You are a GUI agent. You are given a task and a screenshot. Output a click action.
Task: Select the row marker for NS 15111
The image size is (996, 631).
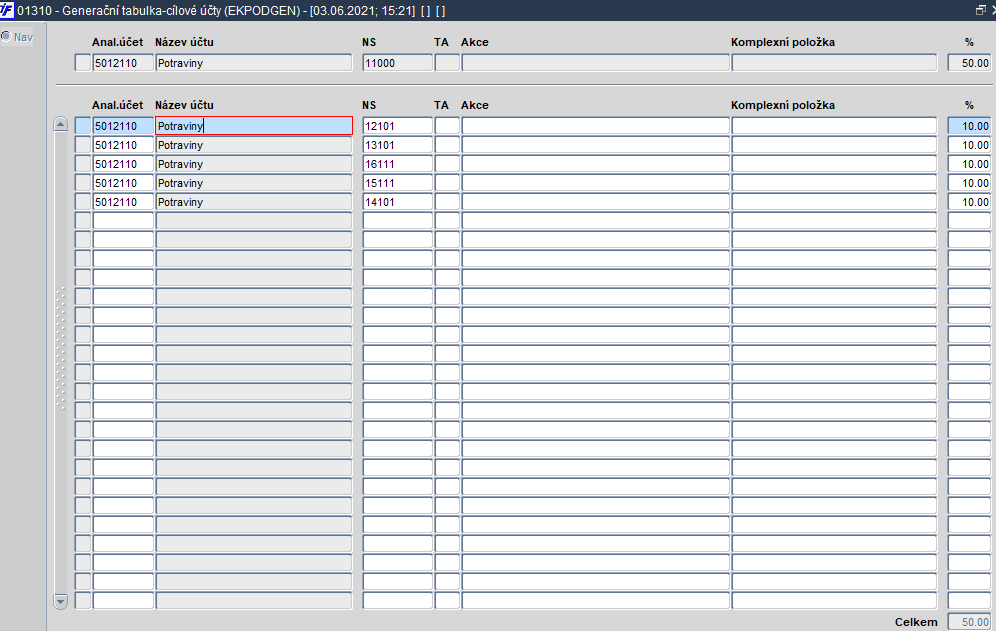coord(83,183)
